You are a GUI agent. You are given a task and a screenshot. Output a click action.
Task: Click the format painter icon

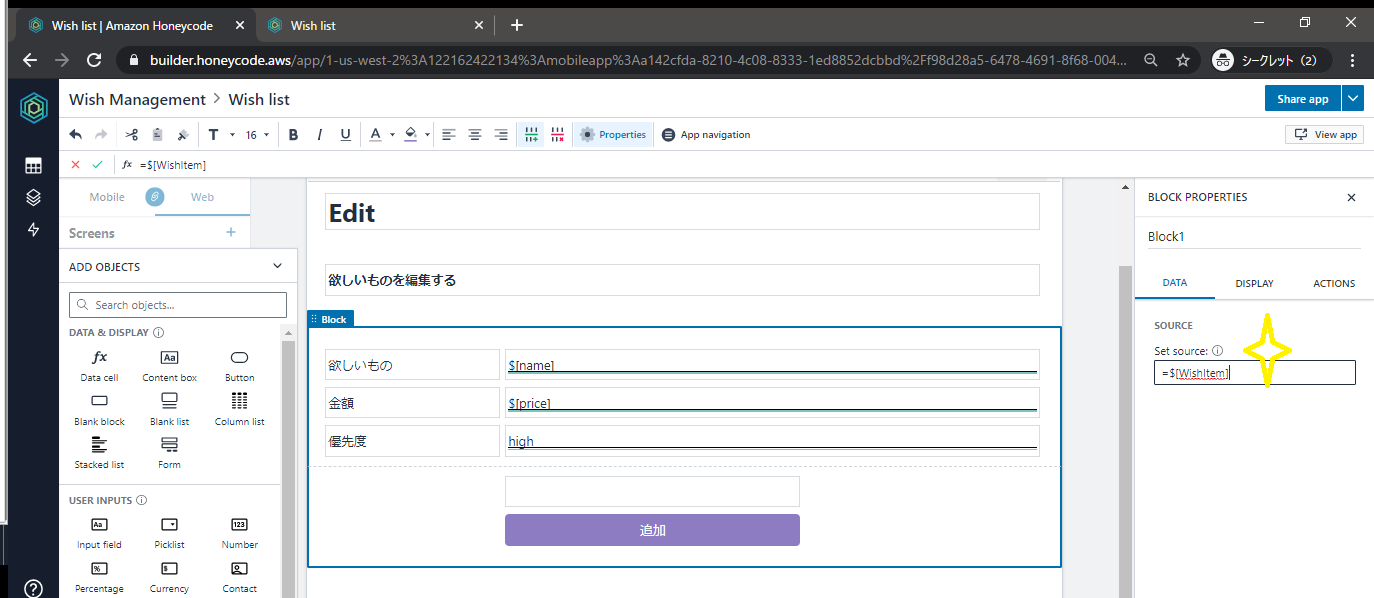click(x=183, y=134)
